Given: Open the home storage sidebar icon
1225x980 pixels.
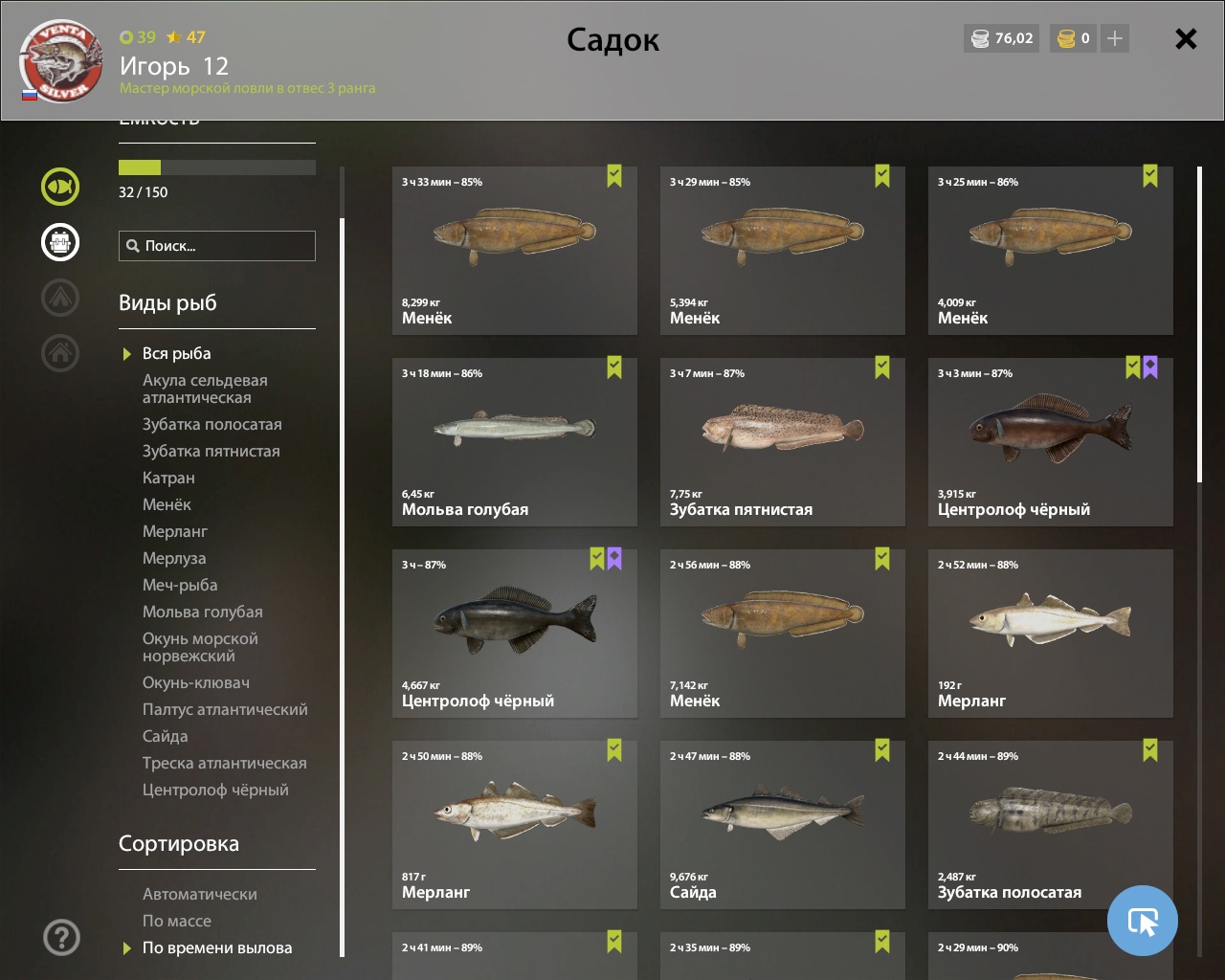Looking at the screenshot, I should click(x=60, y=353).
